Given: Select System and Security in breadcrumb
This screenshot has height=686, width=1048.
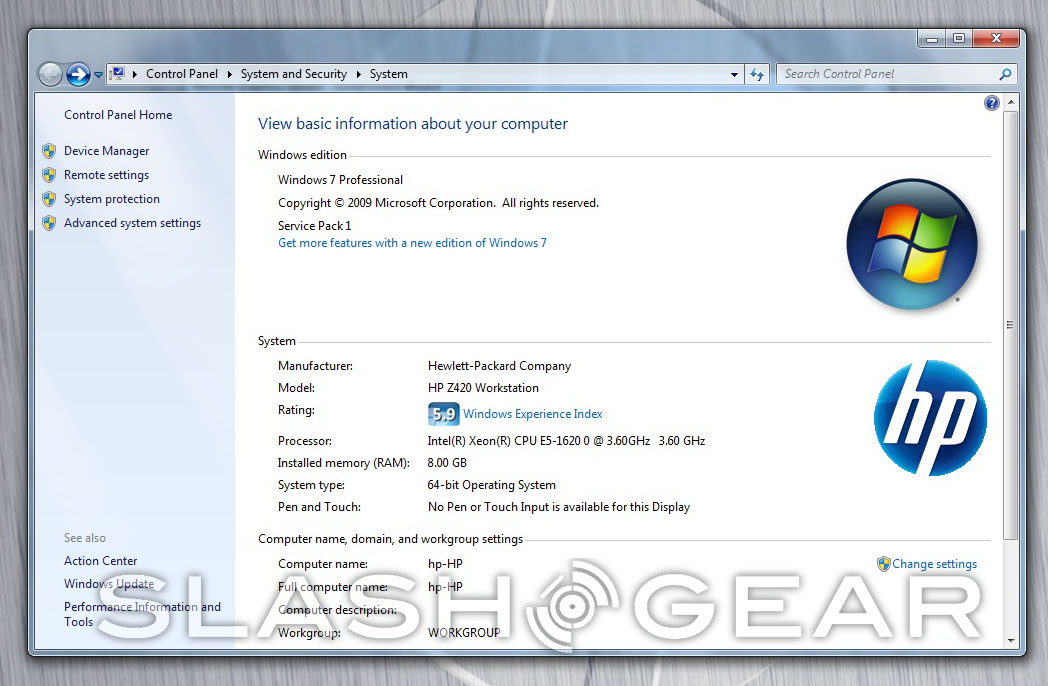Looking at the screenshot, I should (x=293, y=74).
